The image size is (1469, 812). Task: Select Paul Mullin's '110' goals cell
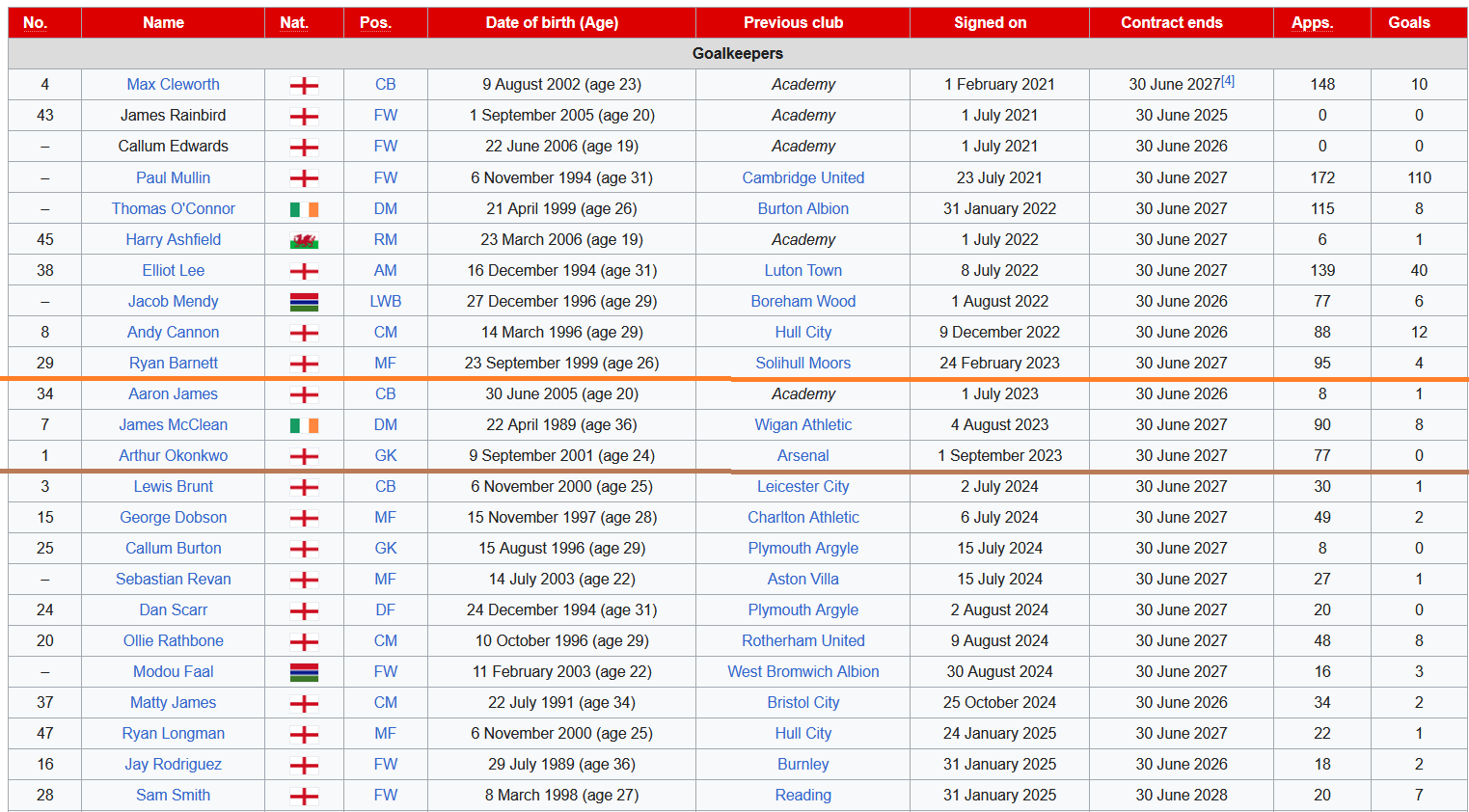1419,177
